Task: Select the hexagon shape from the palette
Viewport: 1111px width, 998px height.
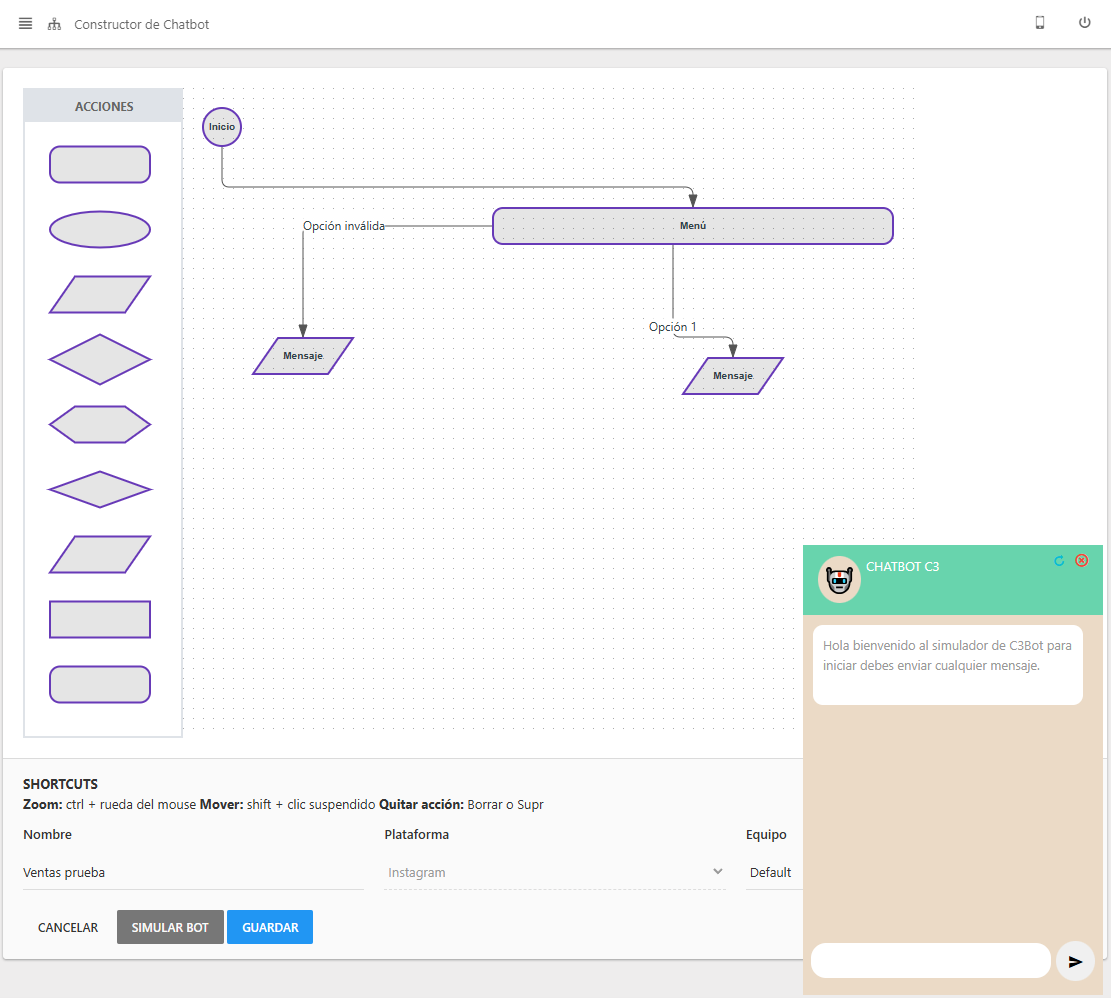Action: pos(100,424)
